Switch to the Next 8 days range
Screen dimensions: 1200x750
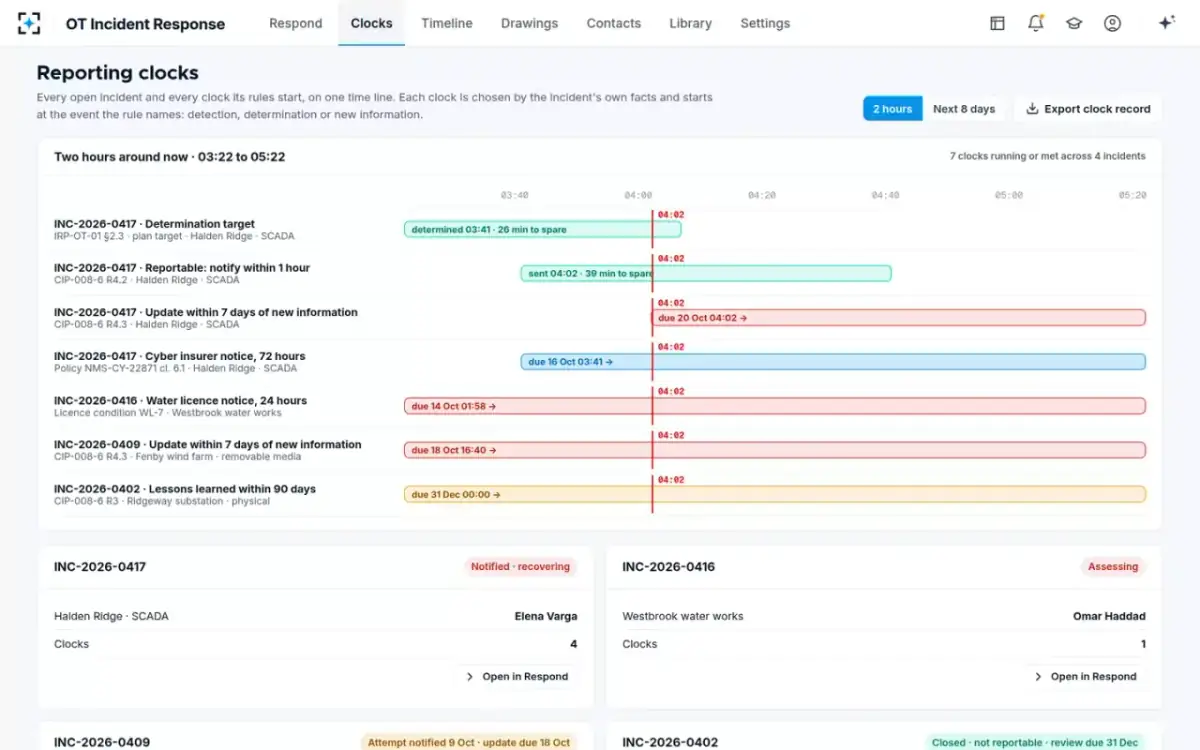(x=964, y=109)
